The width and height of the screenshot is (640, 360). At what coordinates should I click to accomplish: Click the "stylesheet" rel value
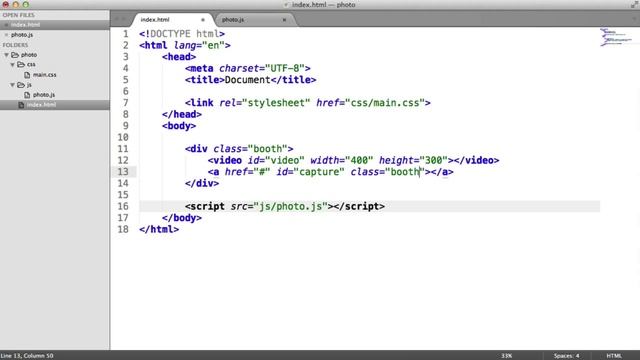coord(276,103)
